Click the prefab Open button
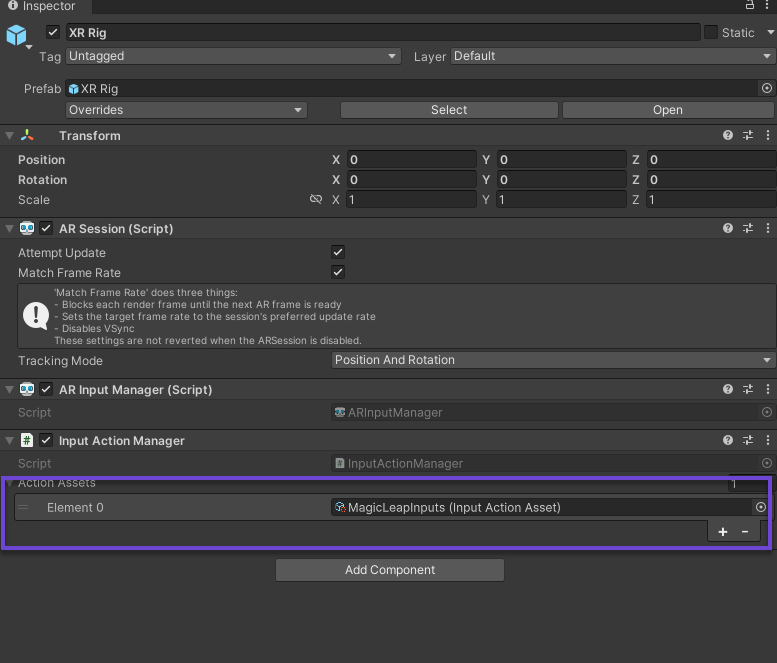 [667, 110]
